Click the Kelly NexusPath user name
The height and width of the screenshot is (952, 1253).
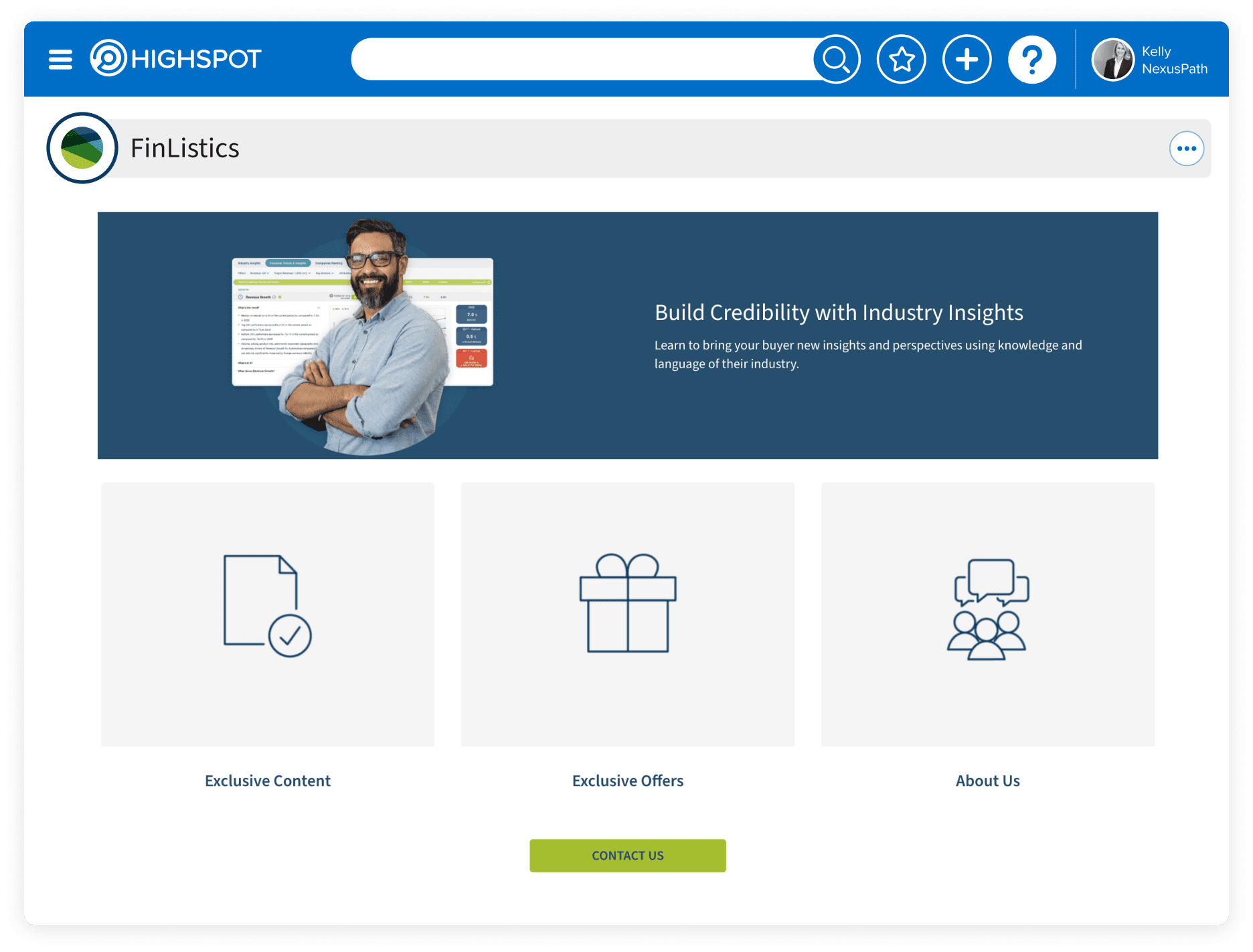pyautogui.click(x=1174, y=60)
